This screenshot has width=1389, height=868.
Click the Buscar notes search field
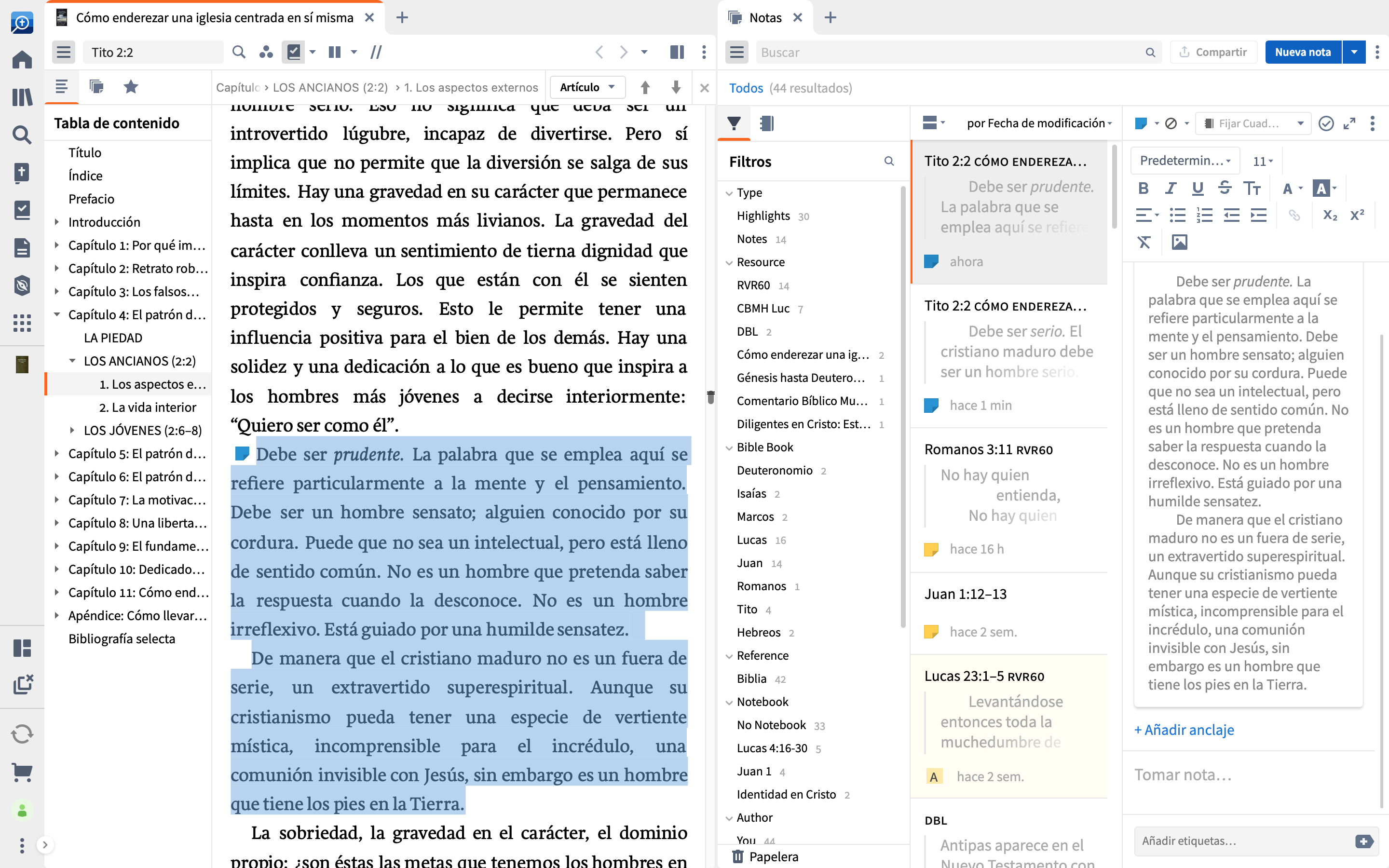958,52
